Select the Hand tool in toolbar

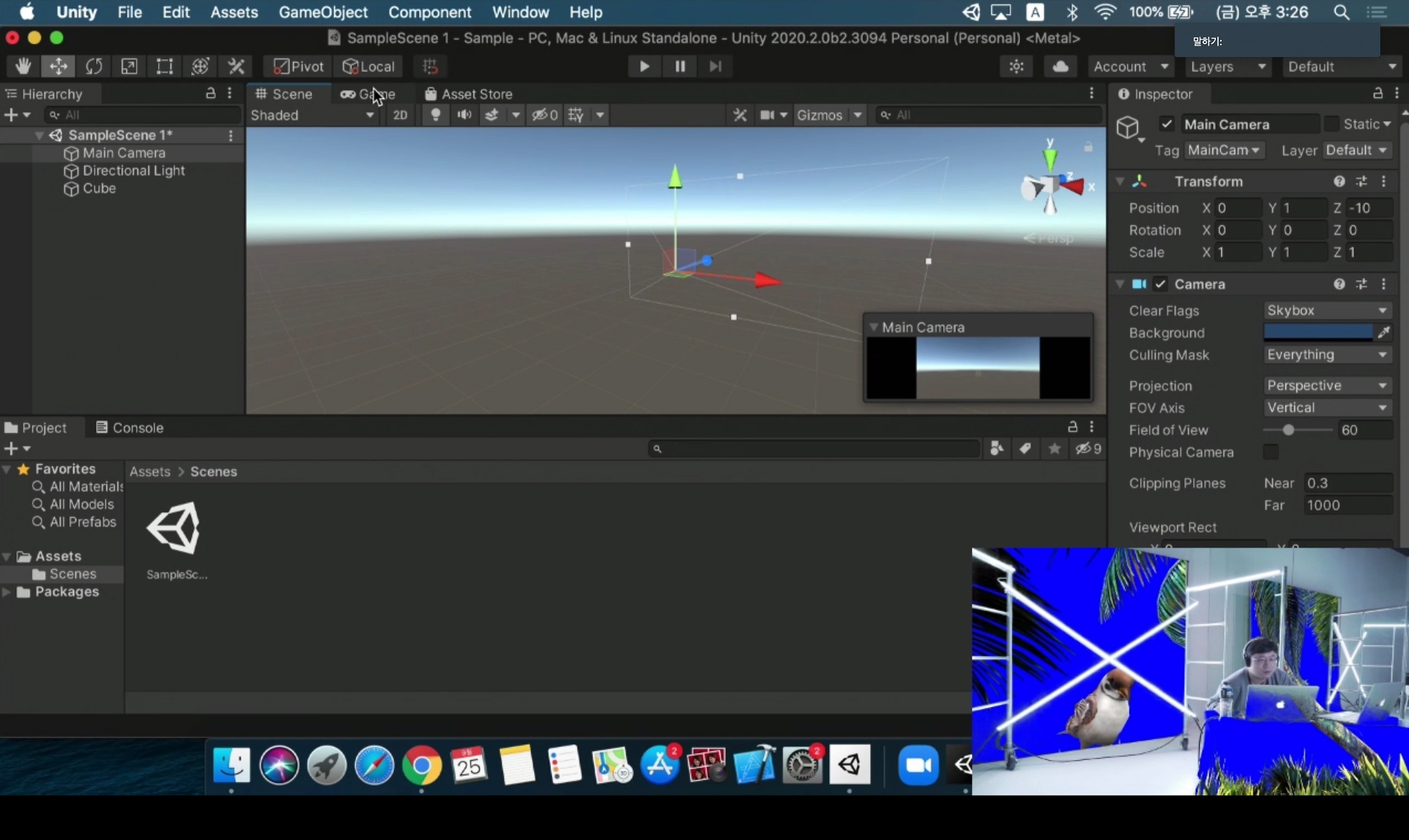click(23, 66)
